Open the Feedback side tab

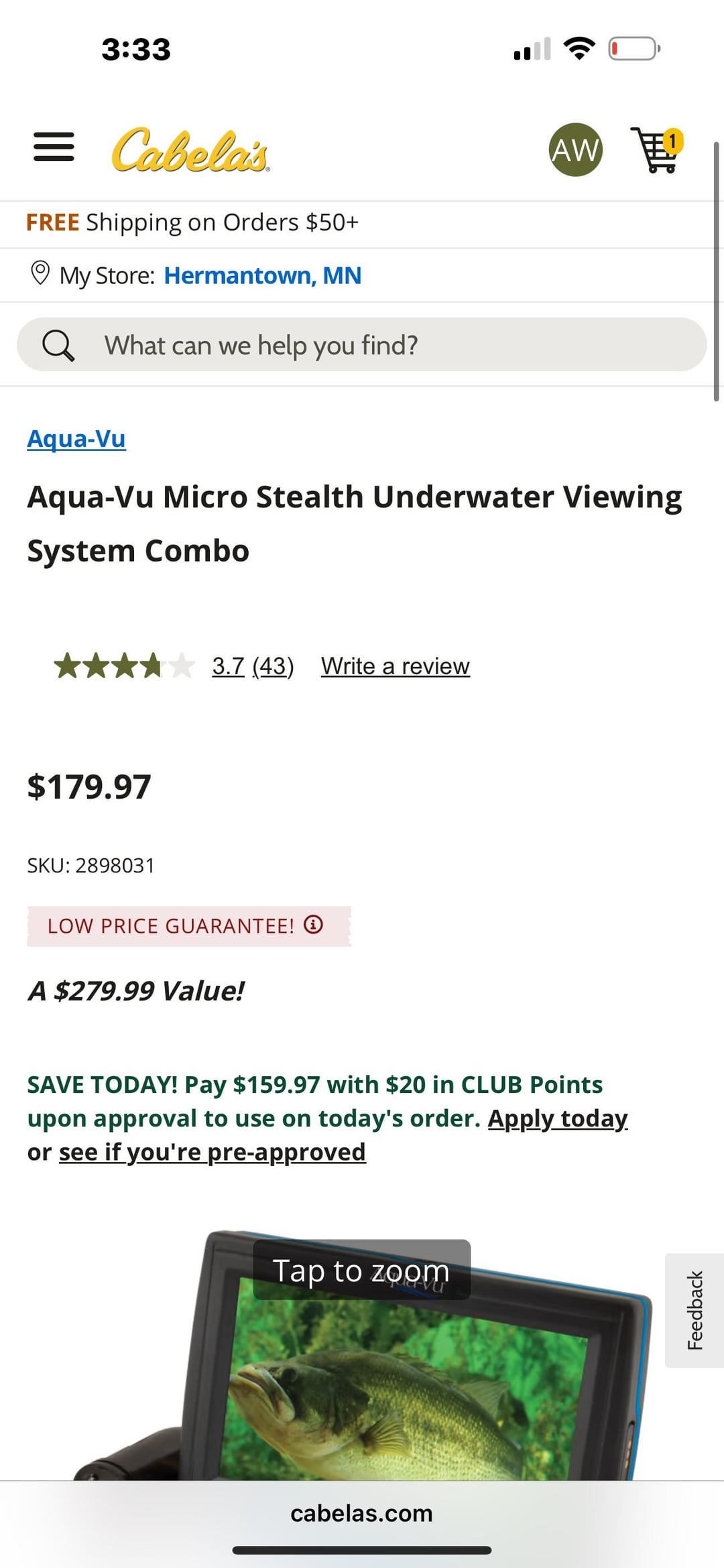pyautogui.click(x=695, y=1310)
